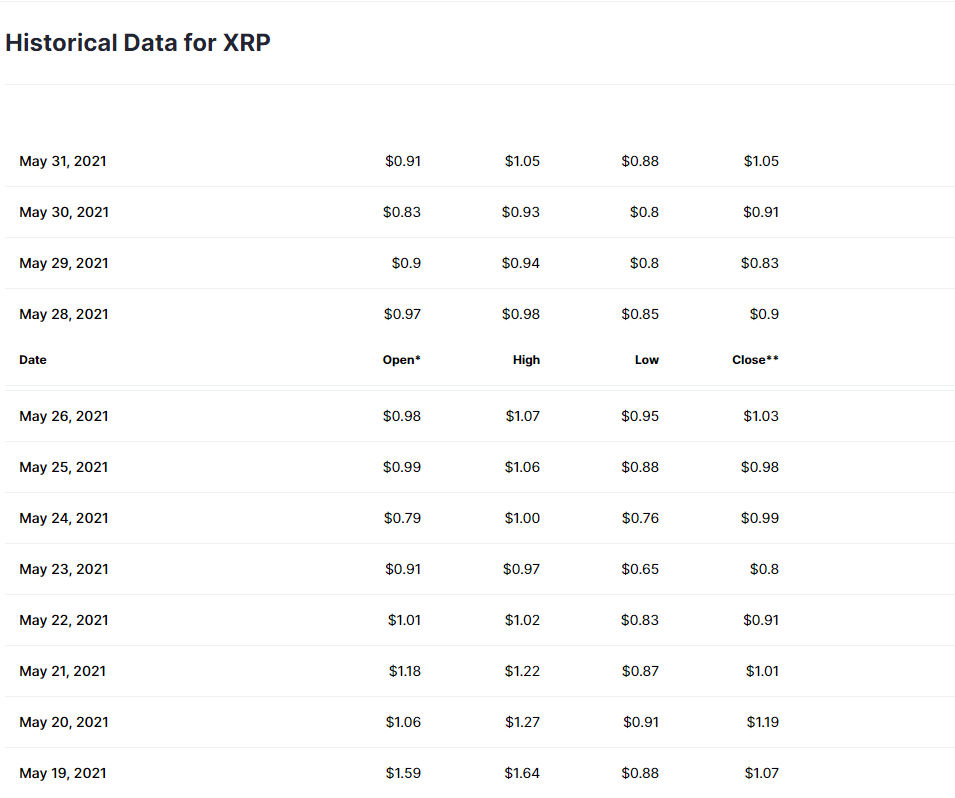This screenshot has width=955, height=798.
Task: Click May 22, 2021 open price $1.01
Action: pos(404,620)
